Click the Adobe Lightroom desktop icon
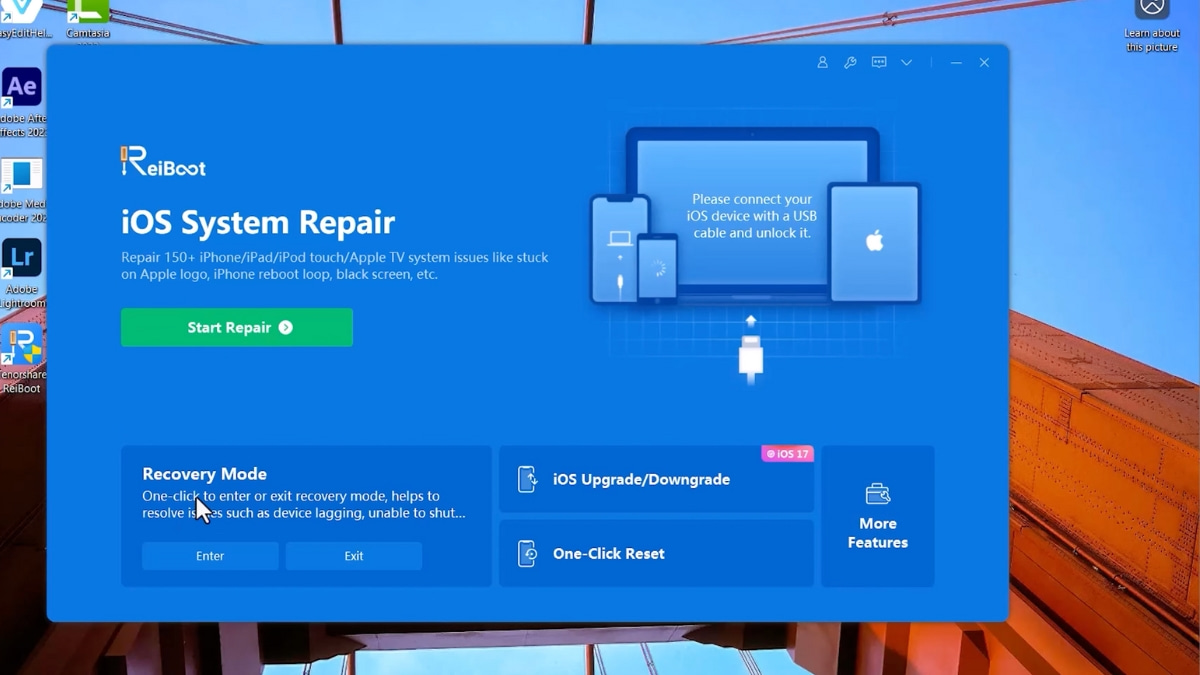 [x=21, y=274]
